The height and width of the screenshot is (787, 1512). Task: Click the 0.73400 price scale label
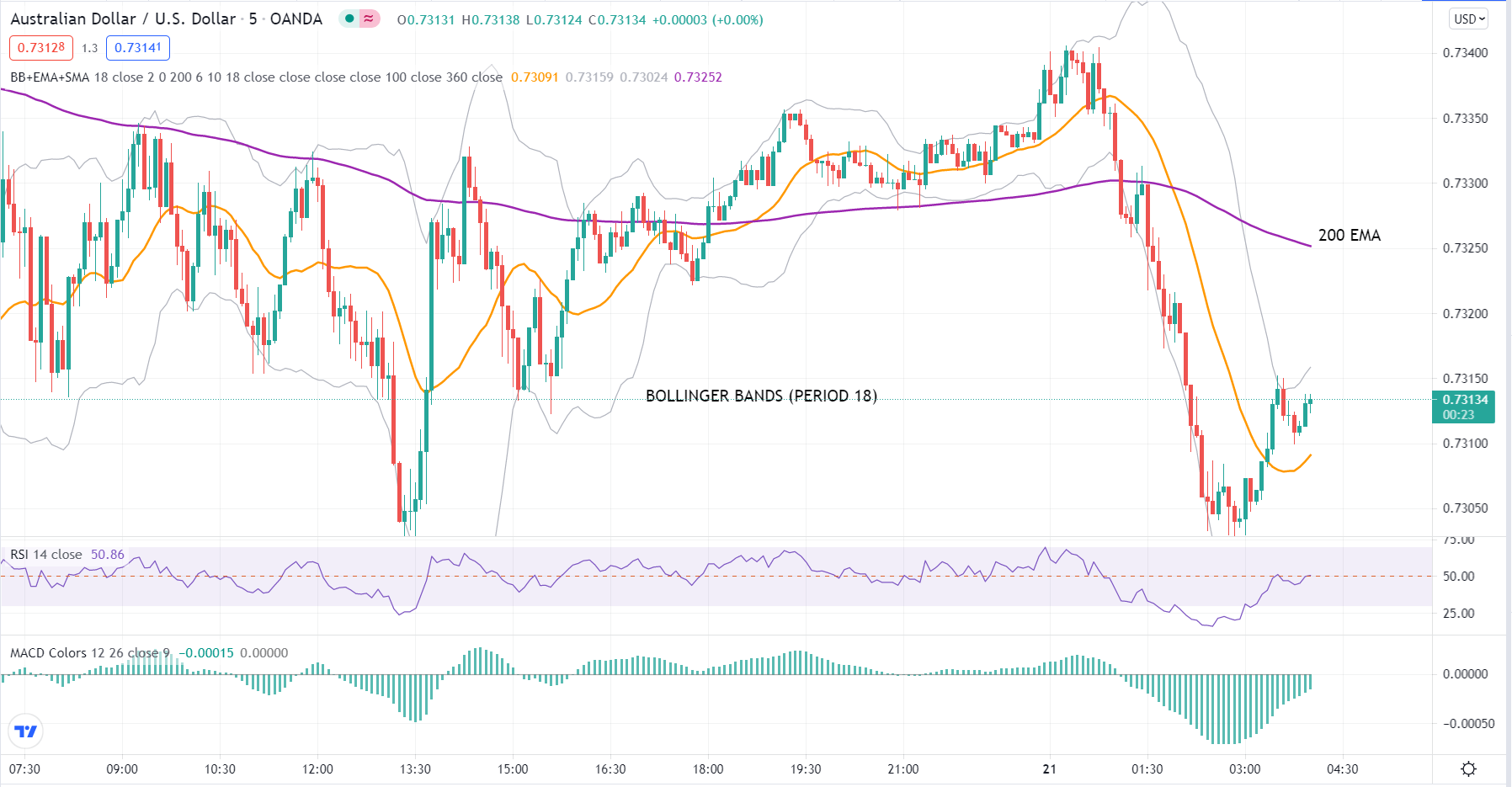coord(1465,53)
